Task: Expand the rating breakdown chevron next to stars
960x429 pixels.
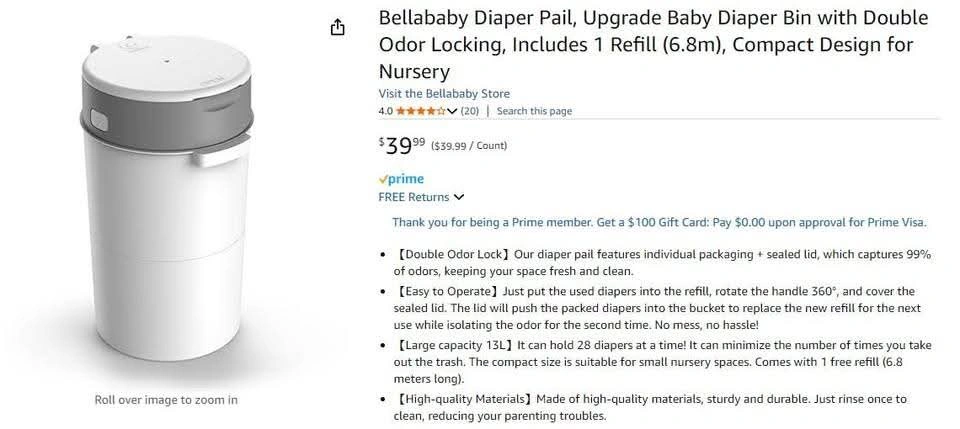Action: tap(452, 111)
